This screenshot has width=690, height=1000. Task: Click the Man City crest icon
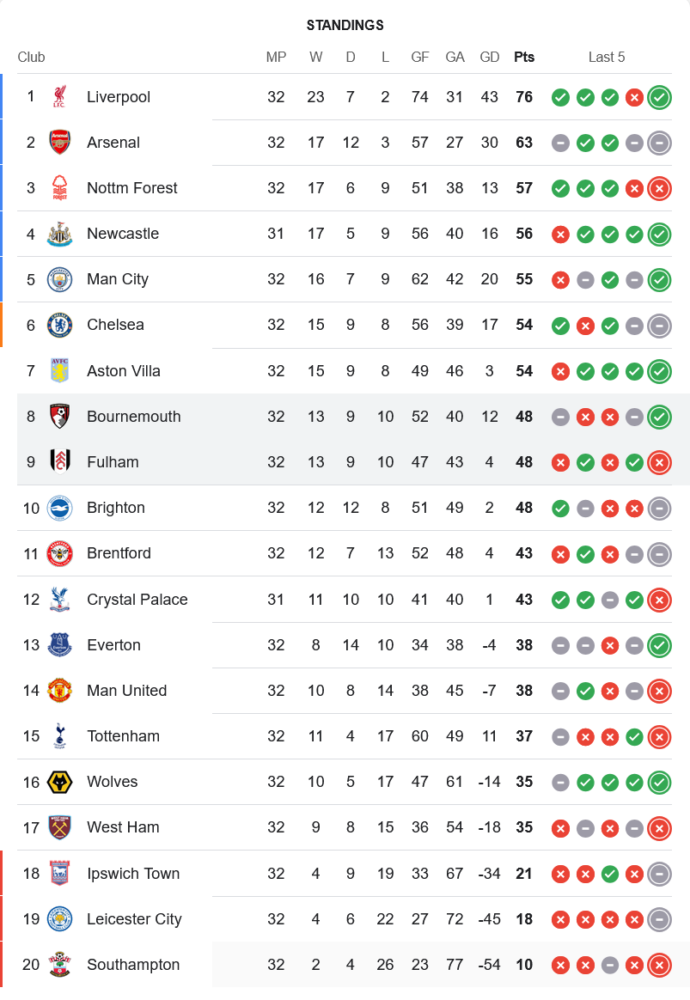(x=60, y=279)
